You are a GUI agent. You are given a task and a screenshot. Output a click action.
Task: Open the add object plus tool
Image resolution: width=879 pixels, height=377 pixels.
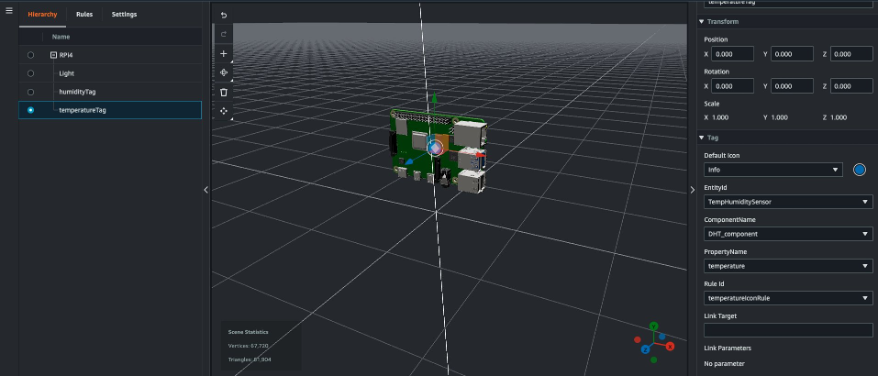pos(224,54)
